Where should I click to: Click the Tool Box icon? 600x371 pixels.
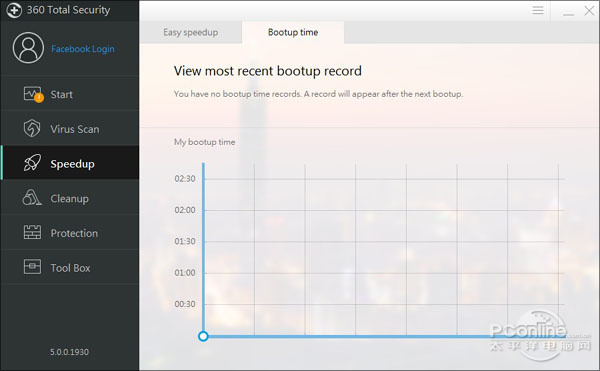pyautogui.click(x=32, y=267)
